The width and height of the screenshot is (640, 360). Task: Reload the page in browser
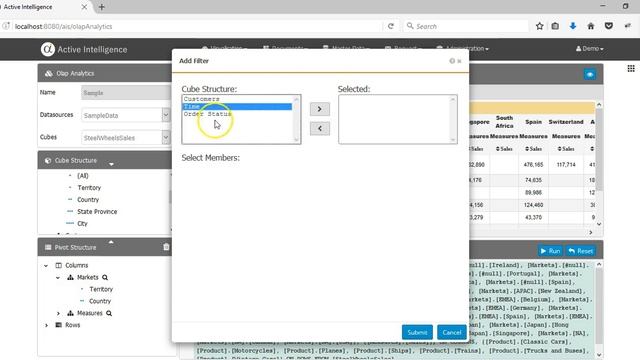click(391, 26)
